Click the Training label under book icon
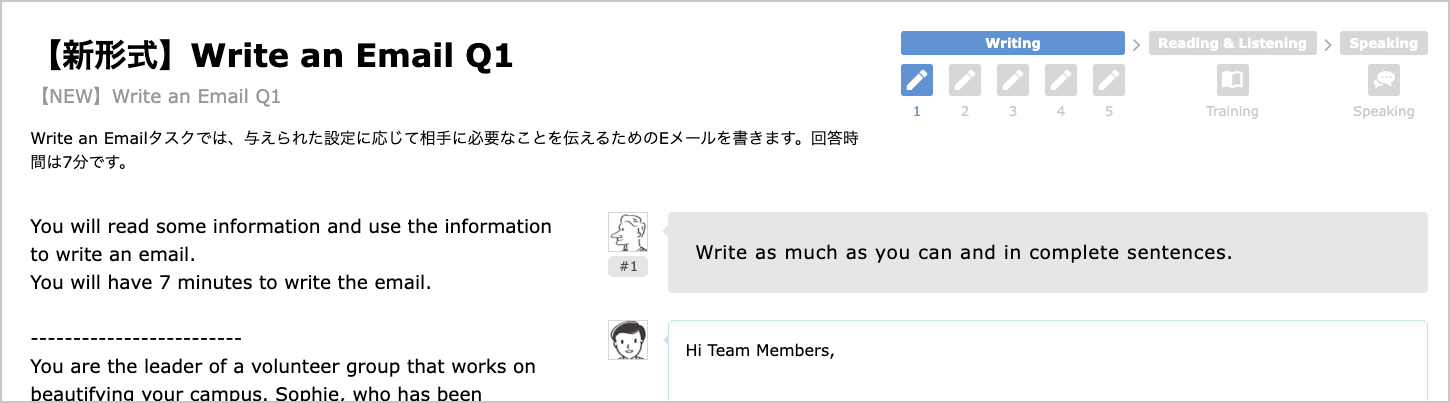 [x=1232, y=111]
